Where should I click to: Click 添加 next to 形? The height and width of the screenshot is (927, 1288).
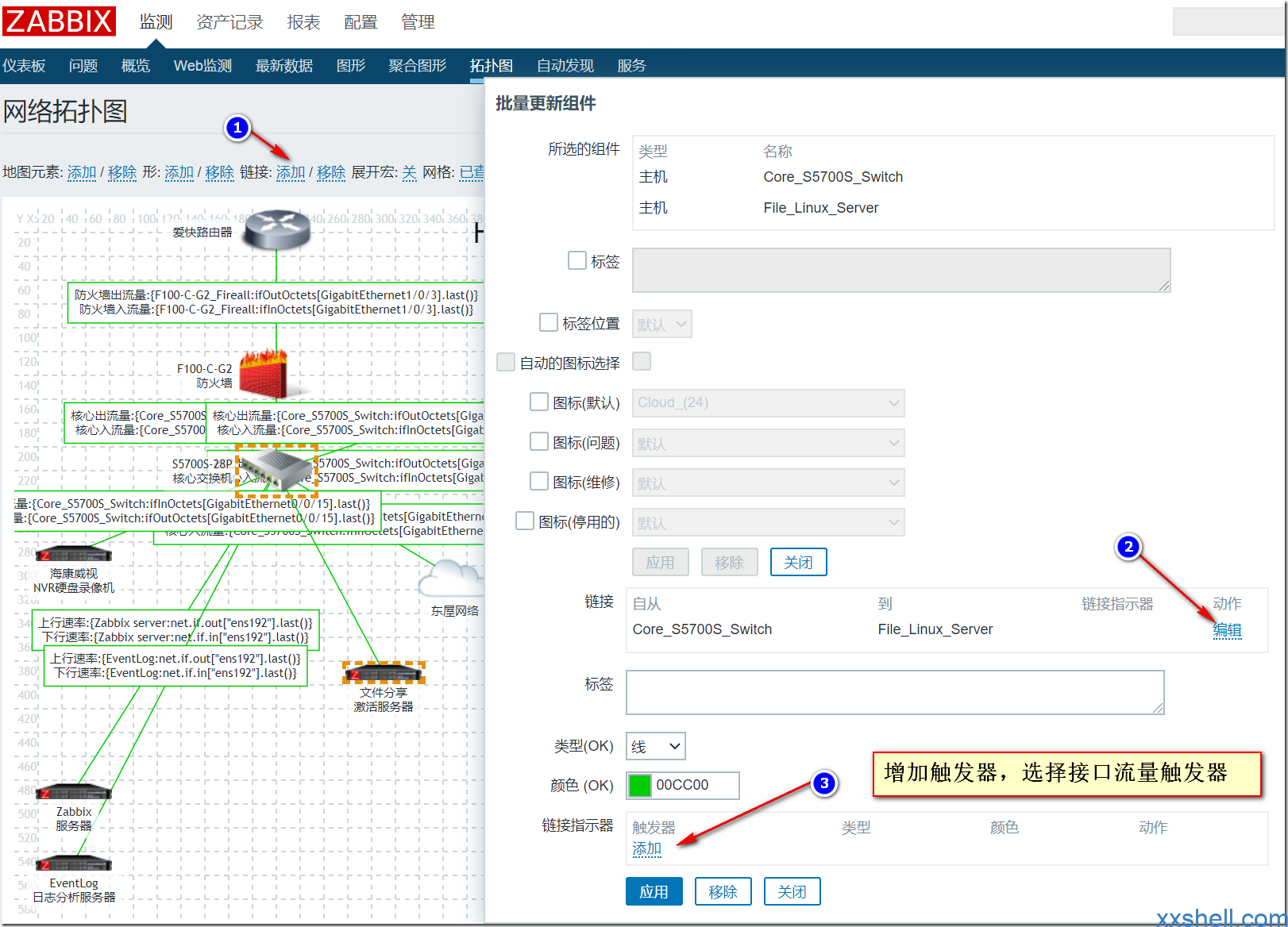(179, 172)
